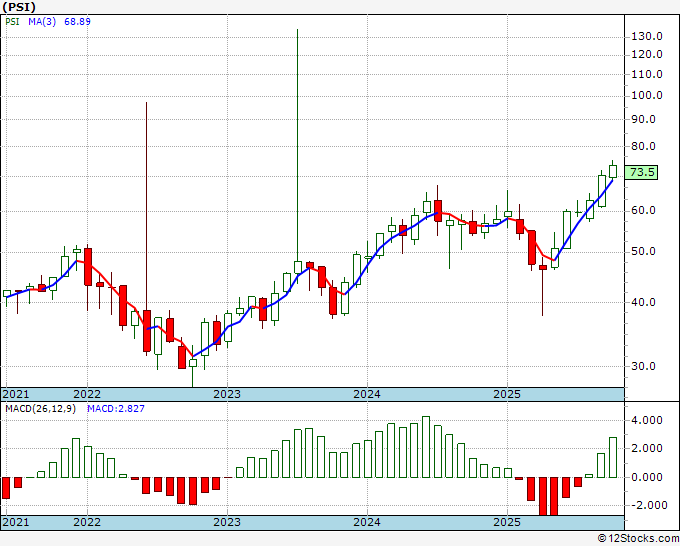Click 2022 on the price chart timeline
Screen dimensions: 680x546
point(87,394)
